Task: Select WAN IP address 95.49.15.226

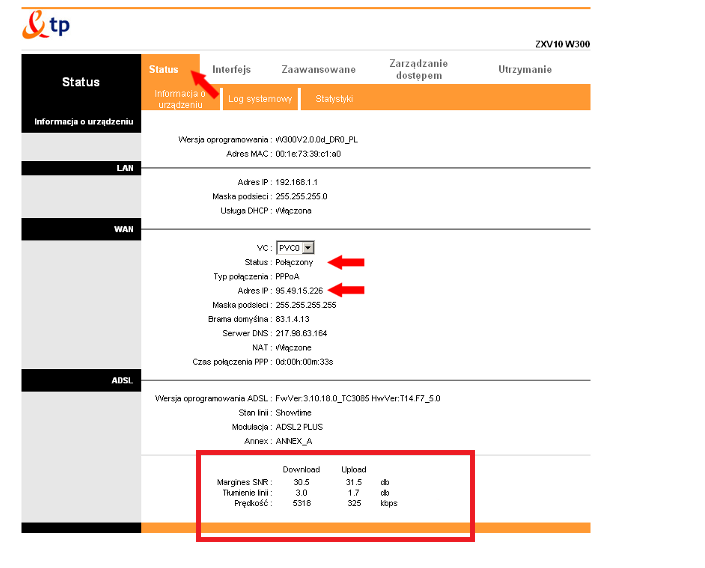Action: point(299,291)
